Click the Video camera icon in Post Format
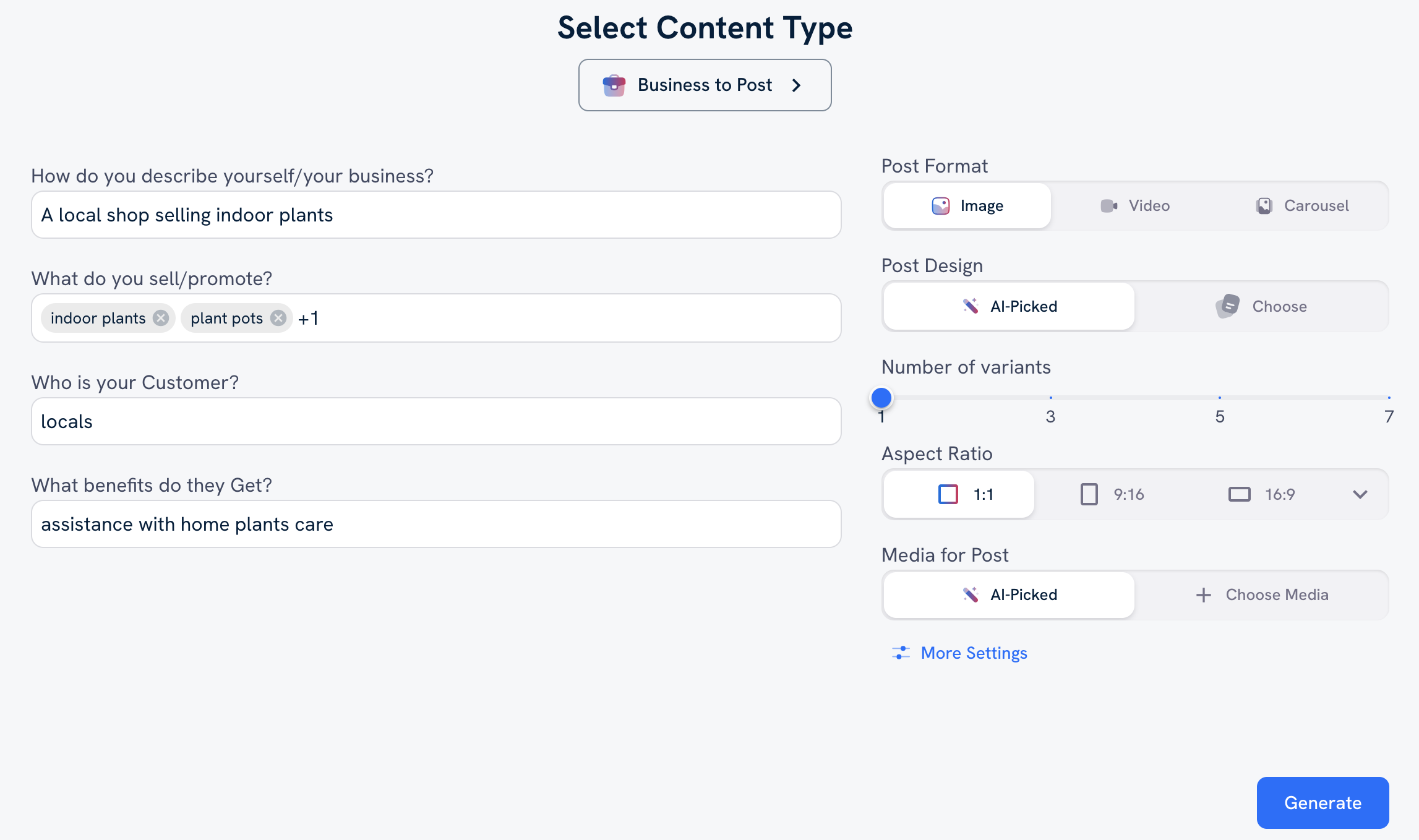 point(1108,205)
